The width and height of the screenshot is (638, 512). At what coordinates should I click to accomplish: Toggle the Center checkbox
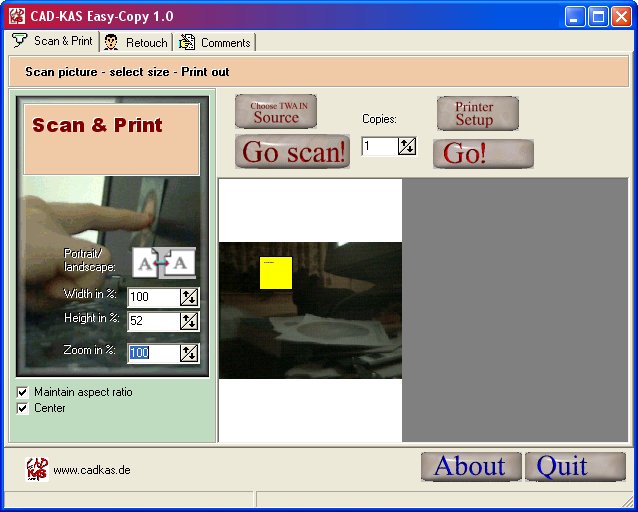click(x=23, y=408)
